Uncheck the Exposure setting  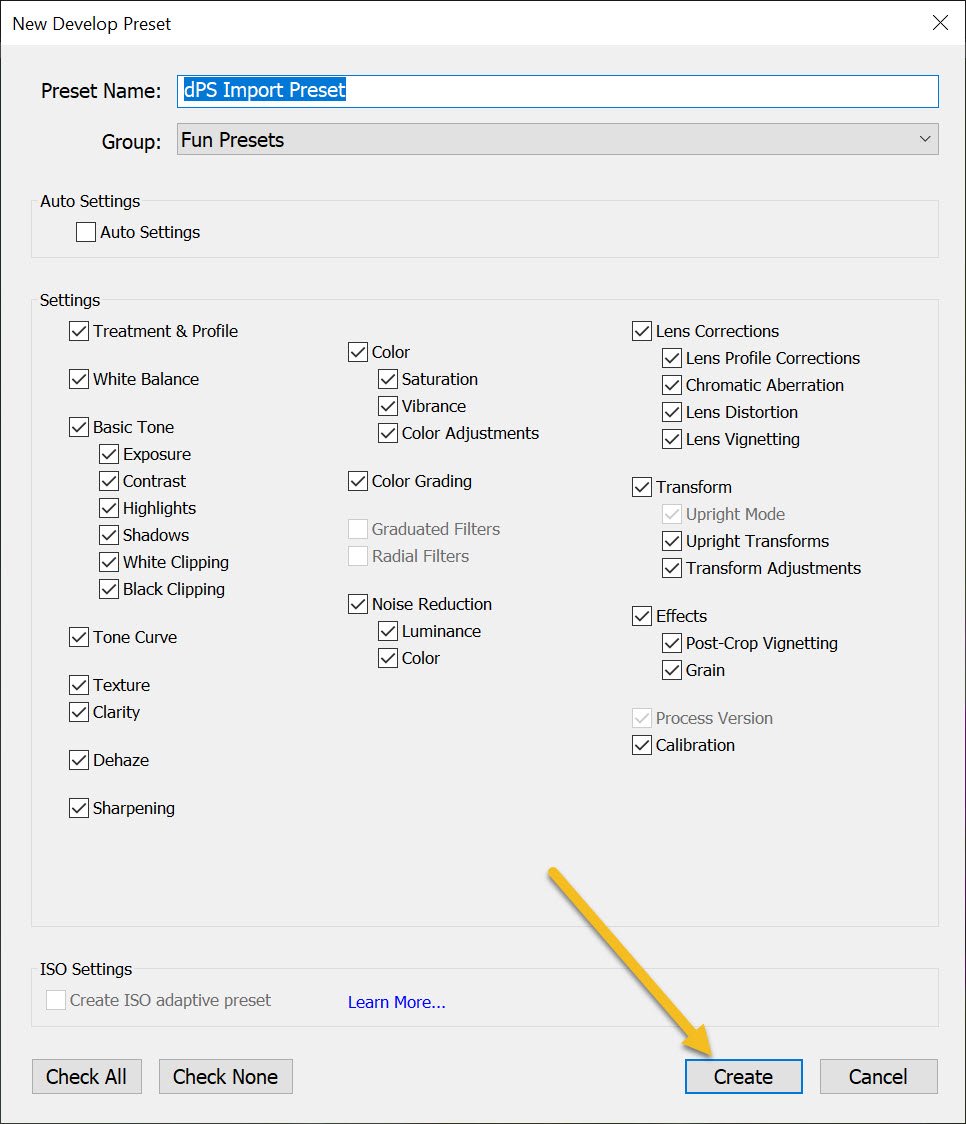click(109, 454)
